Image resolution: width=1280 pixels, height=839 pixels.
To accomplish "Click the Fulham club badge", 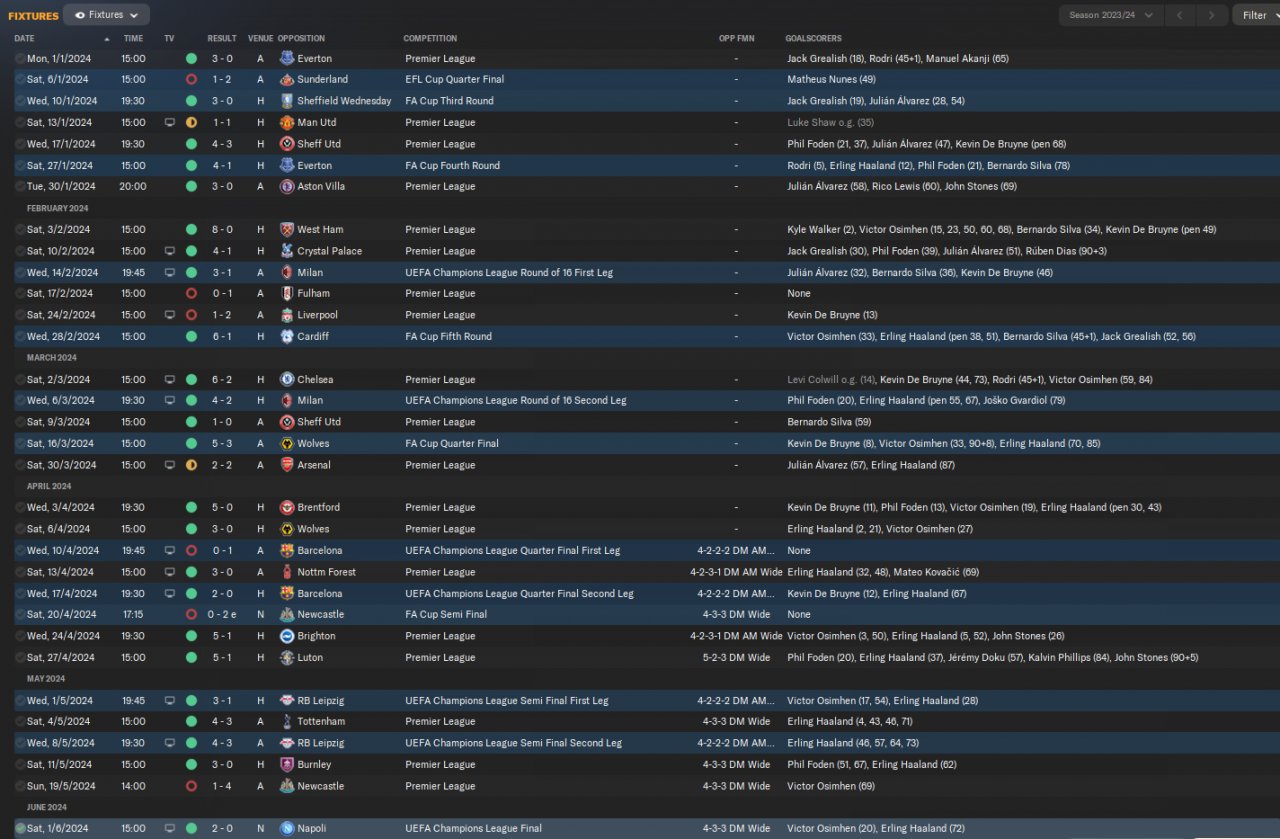I will pos(287,294).
